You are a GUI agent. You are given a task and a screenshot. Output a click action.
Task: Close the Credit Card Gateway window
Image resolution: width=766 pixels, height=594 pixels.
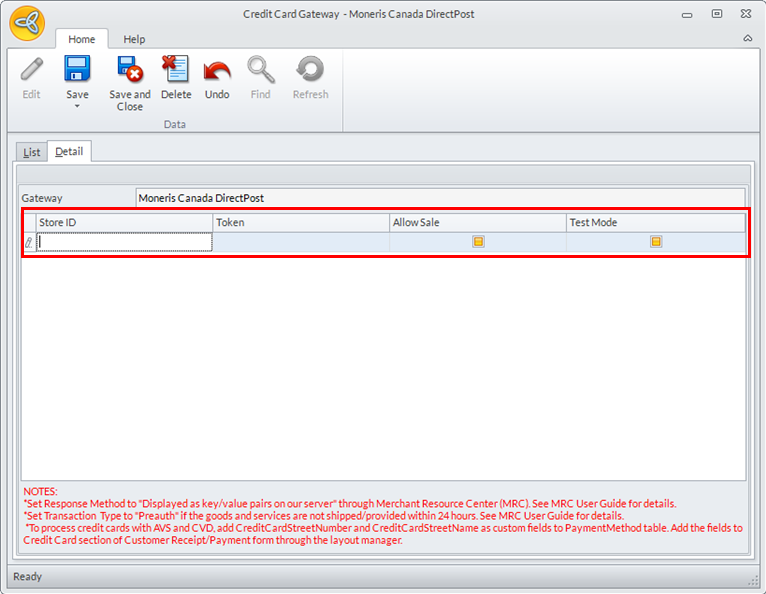746,14
